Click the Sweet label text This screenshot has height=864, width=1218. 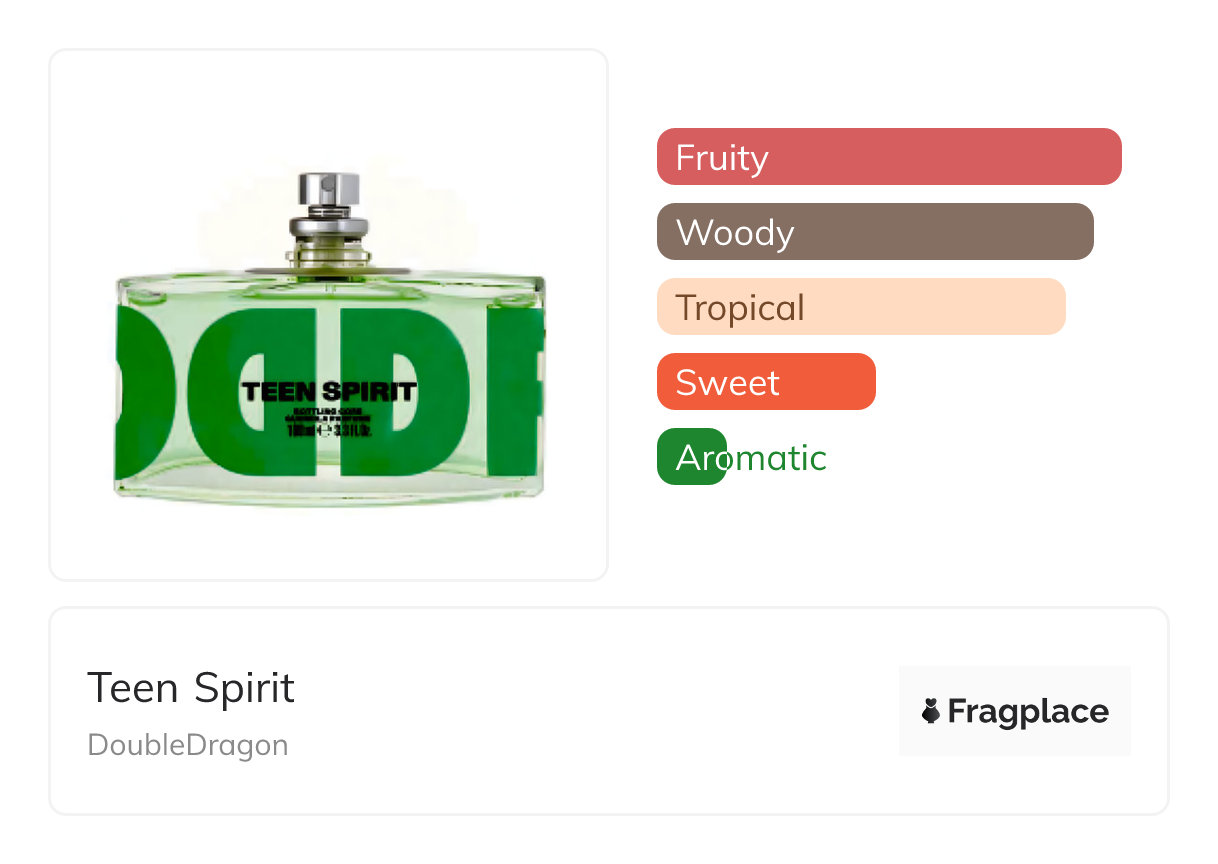coord(728,382)
